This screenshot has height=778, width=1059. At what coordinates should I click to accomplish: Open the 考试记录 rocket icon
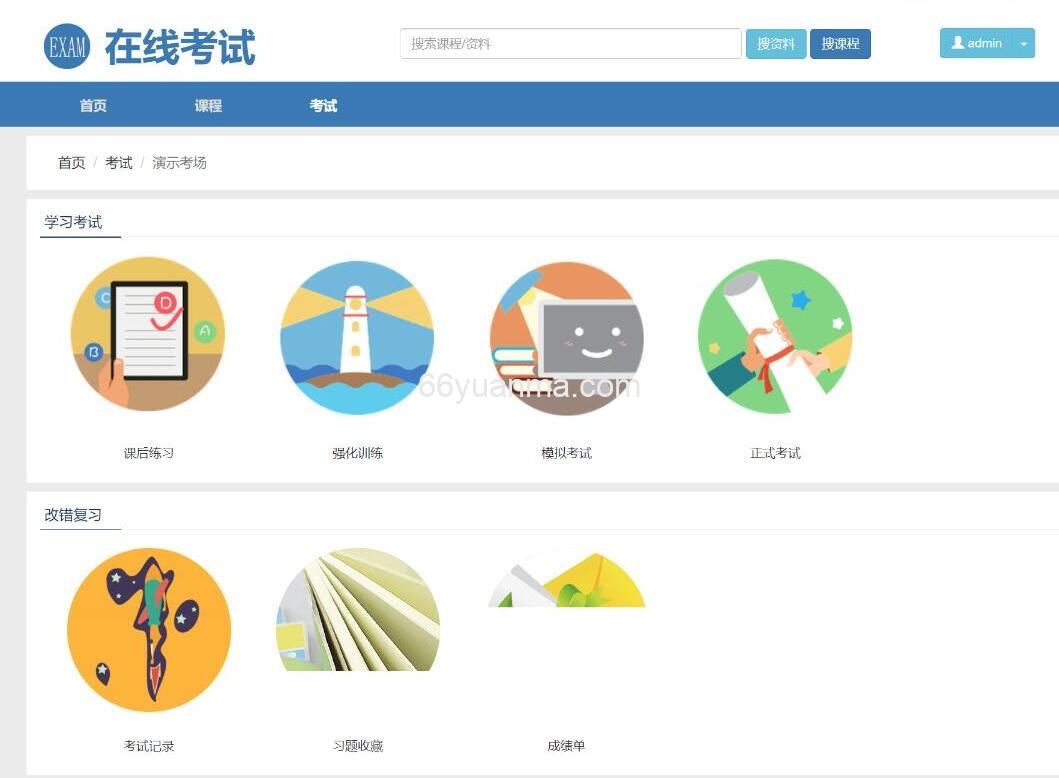(148, 629)
